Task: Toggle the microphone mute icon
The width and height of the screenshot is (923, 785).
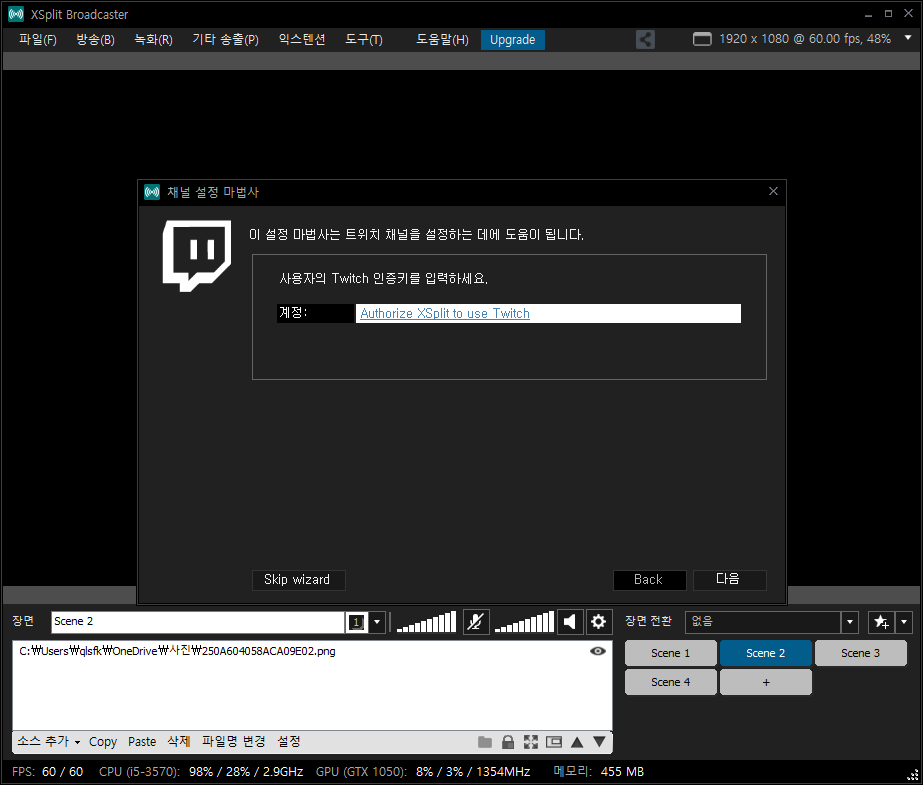Action: click(476, 622)
